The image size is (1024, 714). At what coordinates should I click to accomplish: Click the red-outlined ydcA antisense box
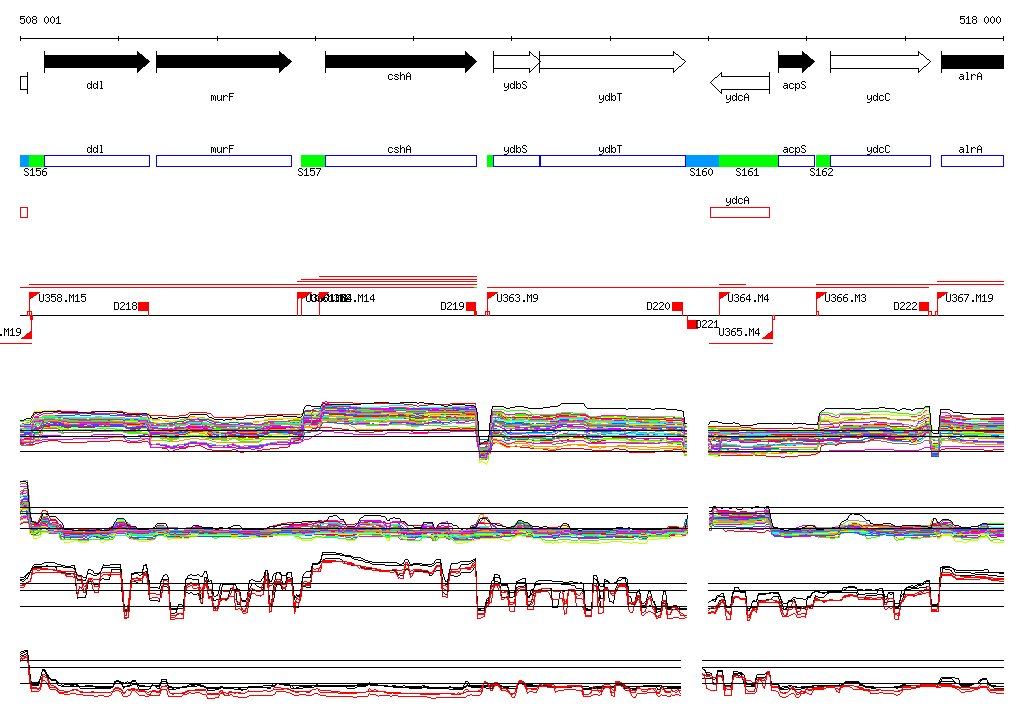click(740, 212)
